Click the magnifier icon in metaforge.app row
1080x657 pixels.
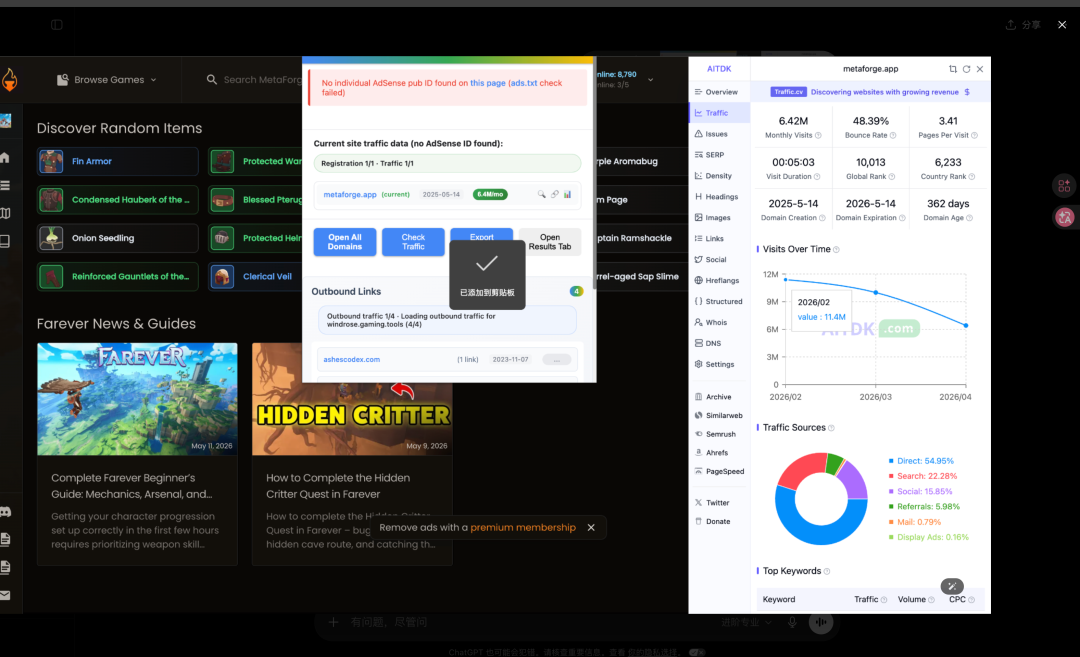[x=541, y=194]
